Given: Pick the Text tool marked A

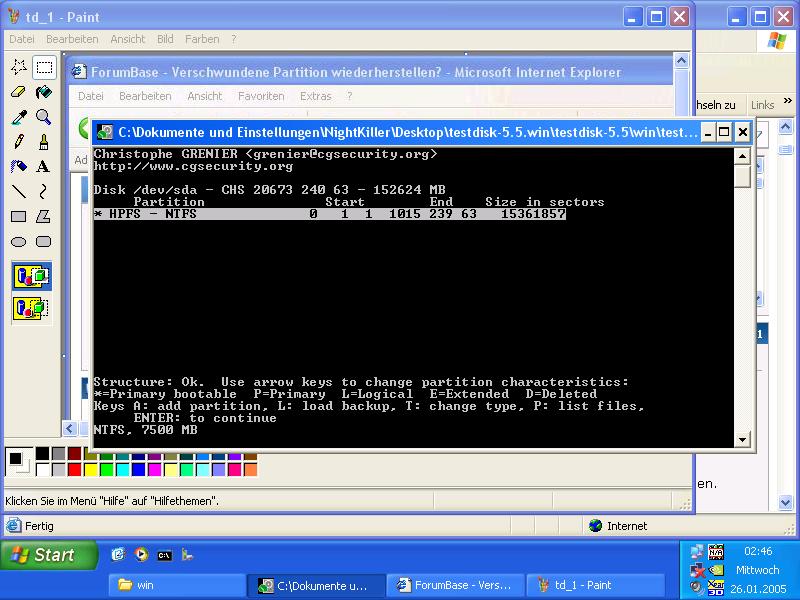Looking at the screenshot, I should [x=44, y=166].
